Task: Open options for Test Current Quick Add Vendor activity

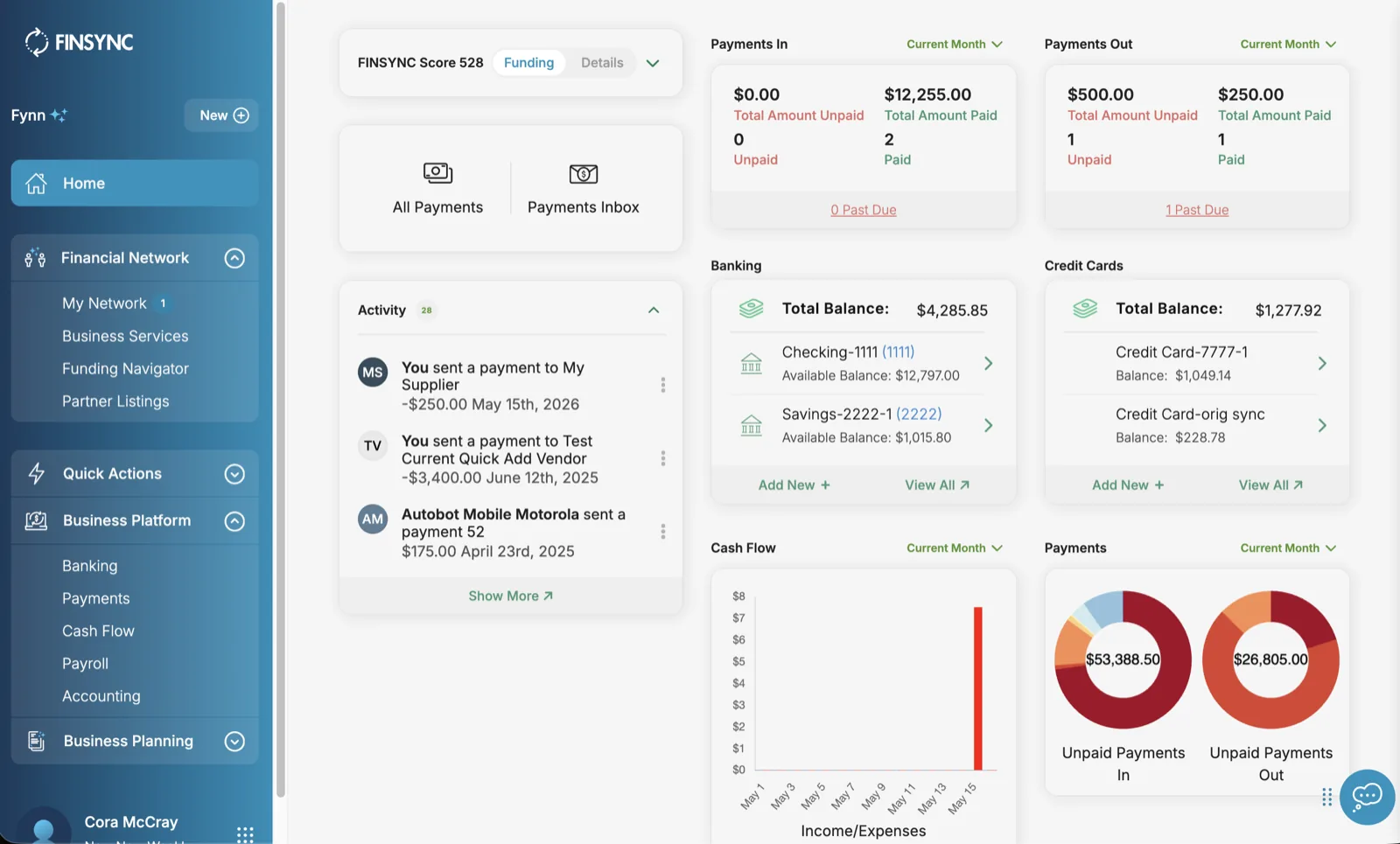Action: tap(662, 458)
